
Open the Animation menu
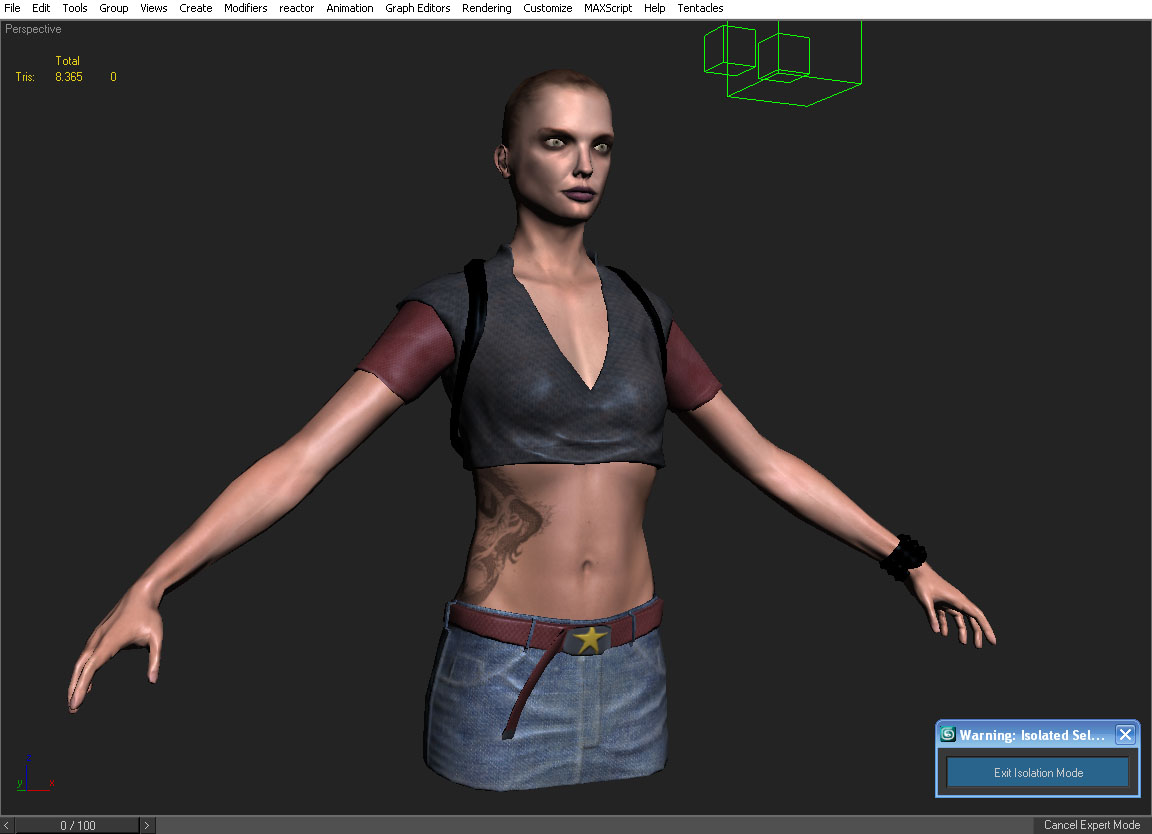pos(350,8)
